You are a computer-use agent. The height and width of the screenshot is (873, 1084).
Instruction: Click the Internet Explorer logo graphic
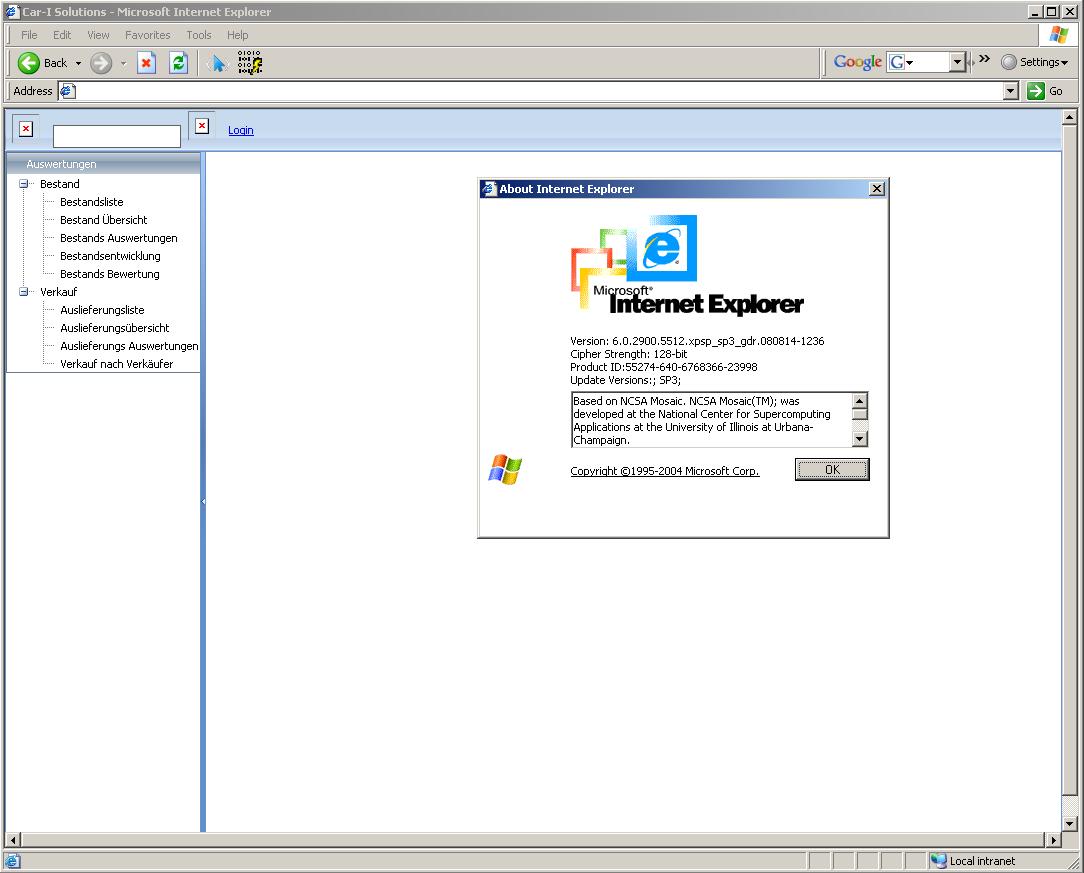tap(686, 265)
